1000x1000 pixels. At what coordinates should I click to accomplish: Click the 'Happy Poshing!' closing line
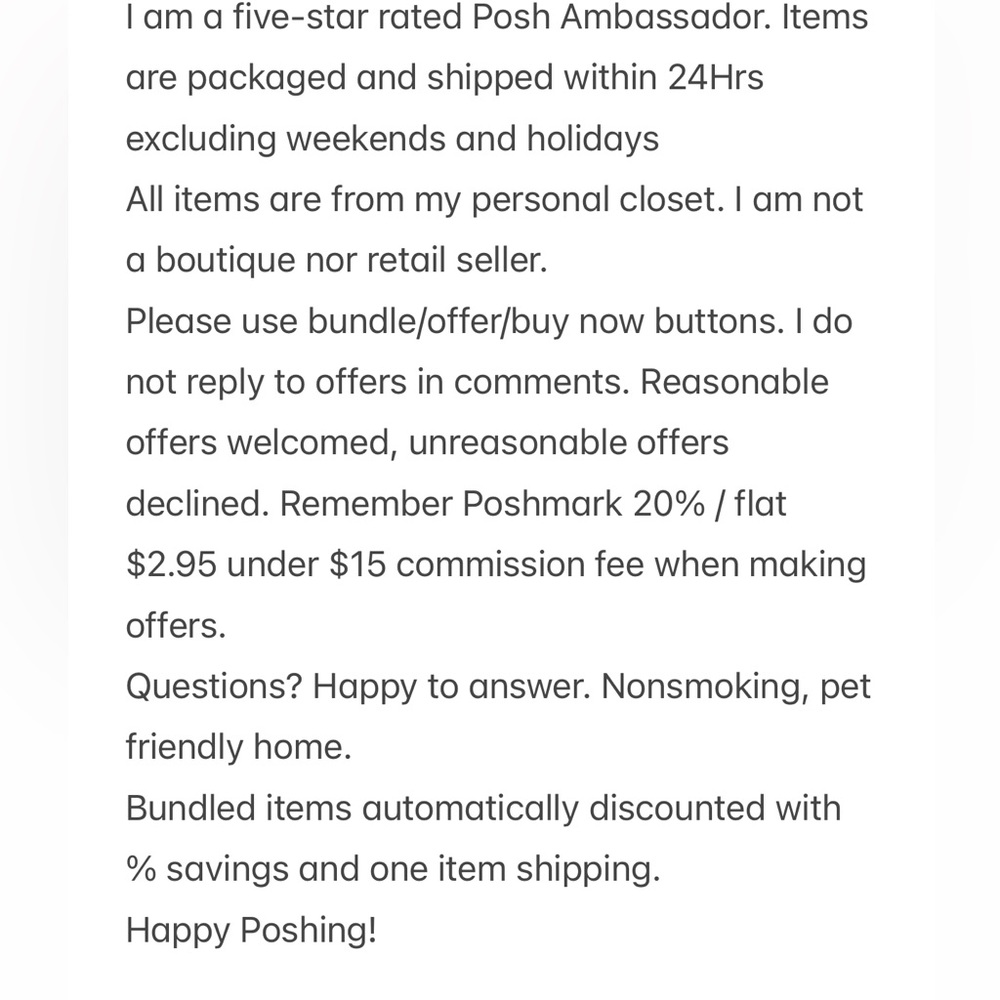click(x=251, y=930)
